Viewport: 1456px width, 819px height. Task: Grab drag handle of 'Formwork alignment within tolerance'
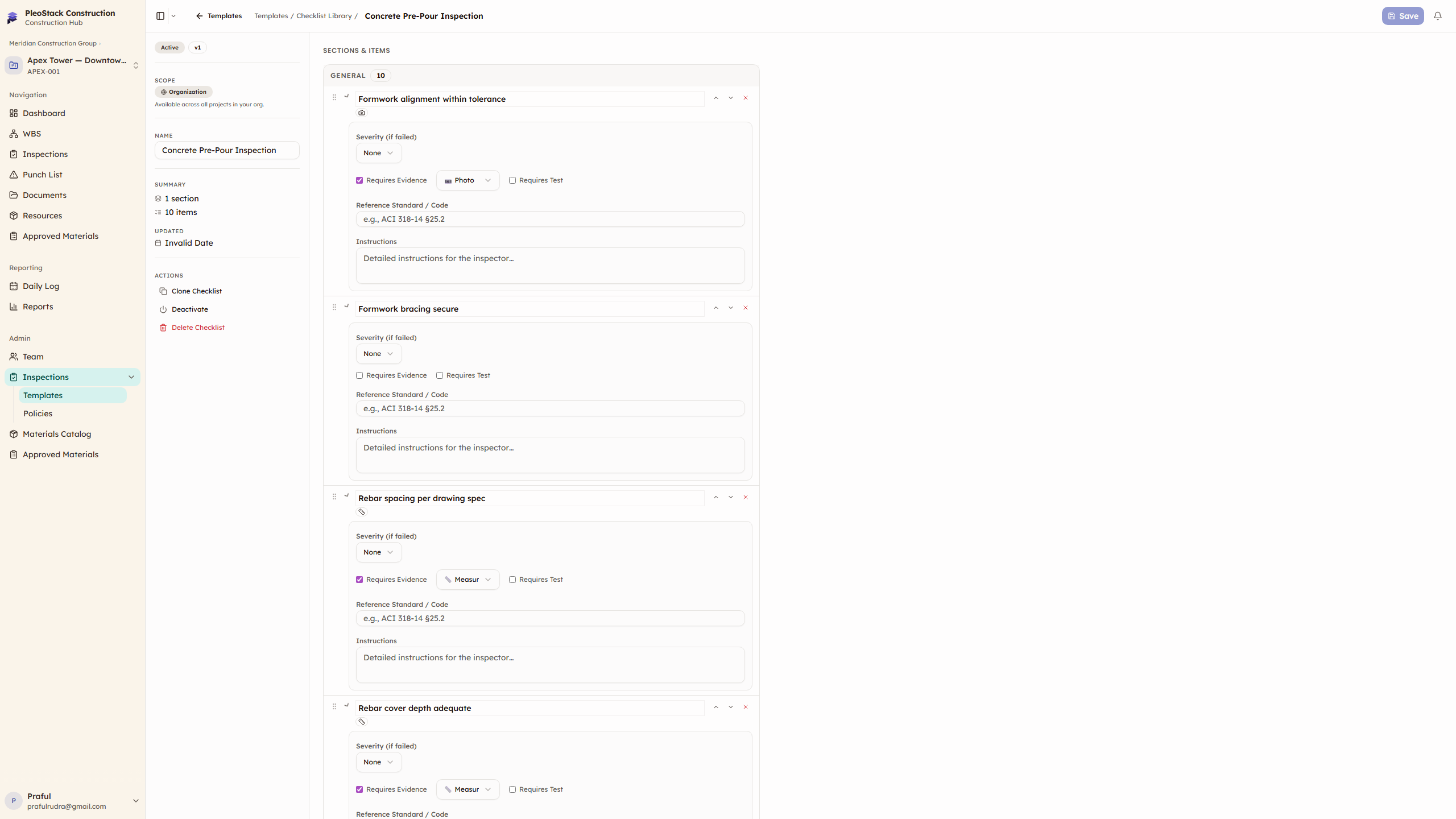(x=334, y=97)
